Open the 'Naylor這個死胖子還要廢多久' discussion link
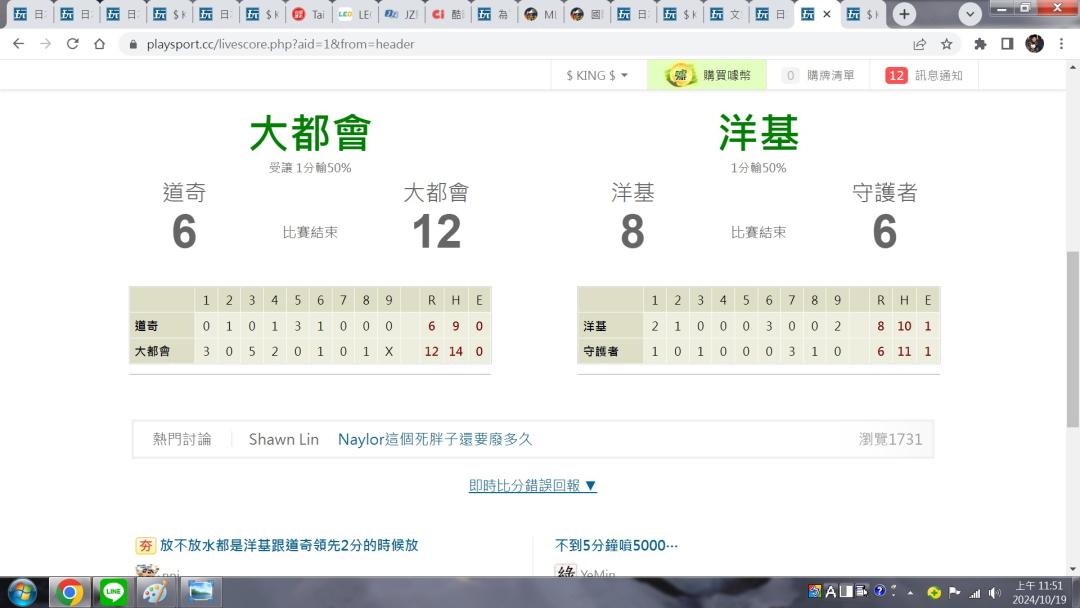 tap(435, 439)
